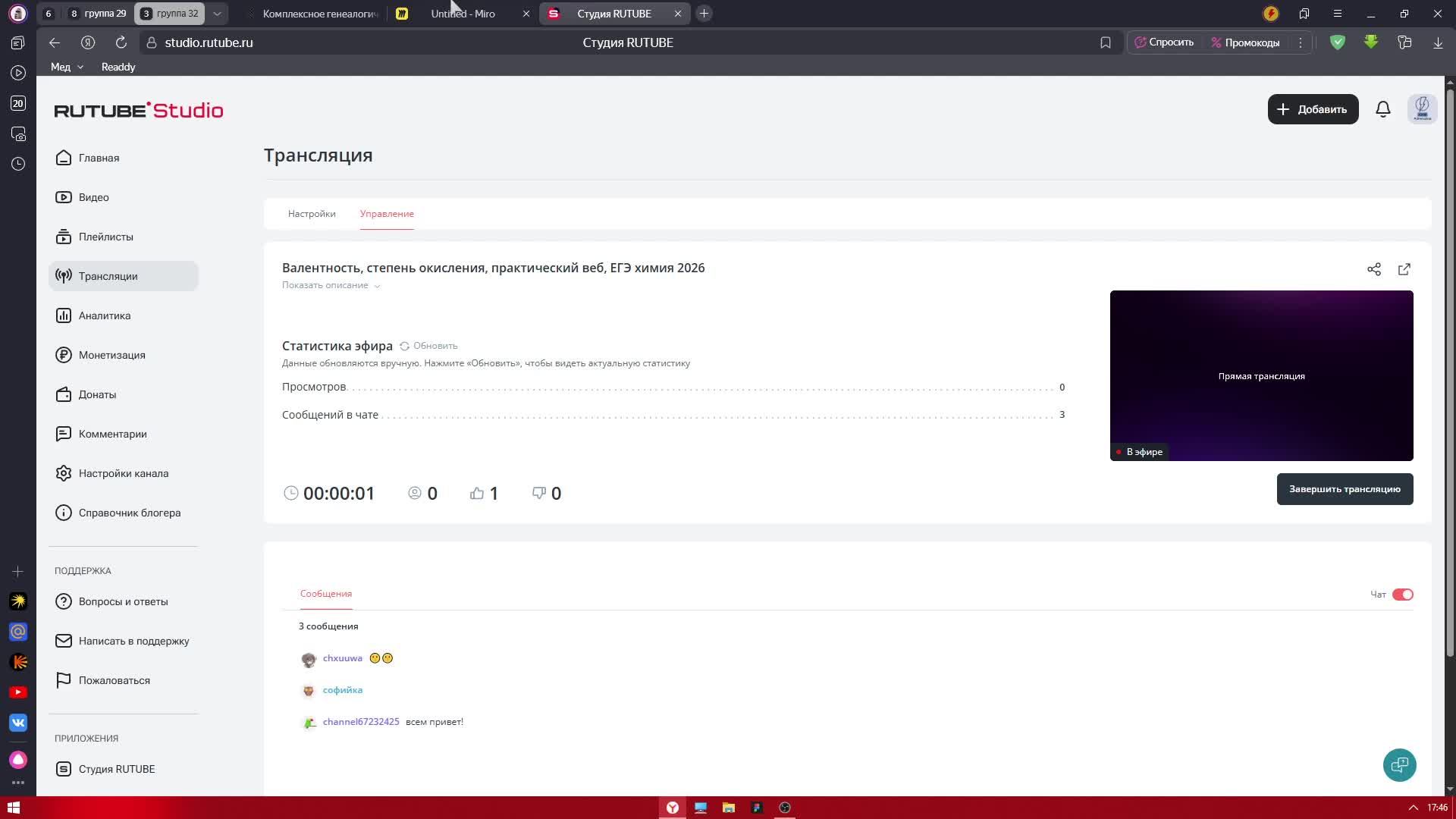
Task: Bookmark this page via address bar icon
Action: [x=1105, y=42]
